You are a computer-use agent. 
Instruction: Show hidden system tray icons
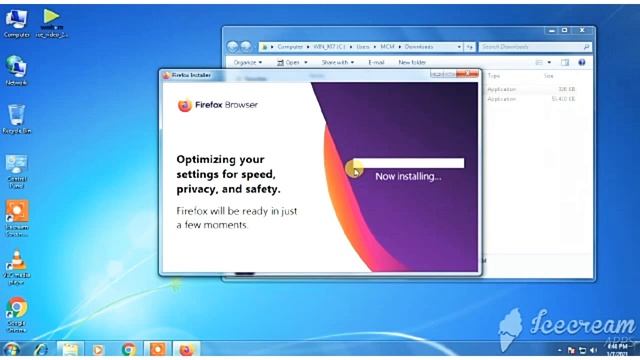[x=559, y=351]
